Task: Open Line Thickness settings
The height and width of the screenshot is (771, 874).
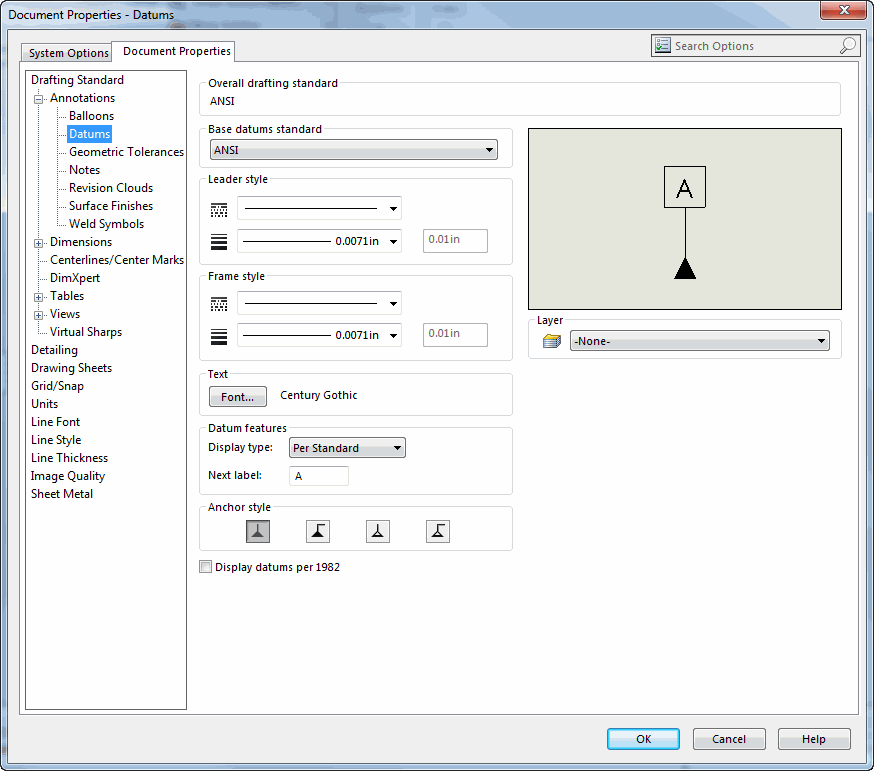Action: tap(70, 458)
